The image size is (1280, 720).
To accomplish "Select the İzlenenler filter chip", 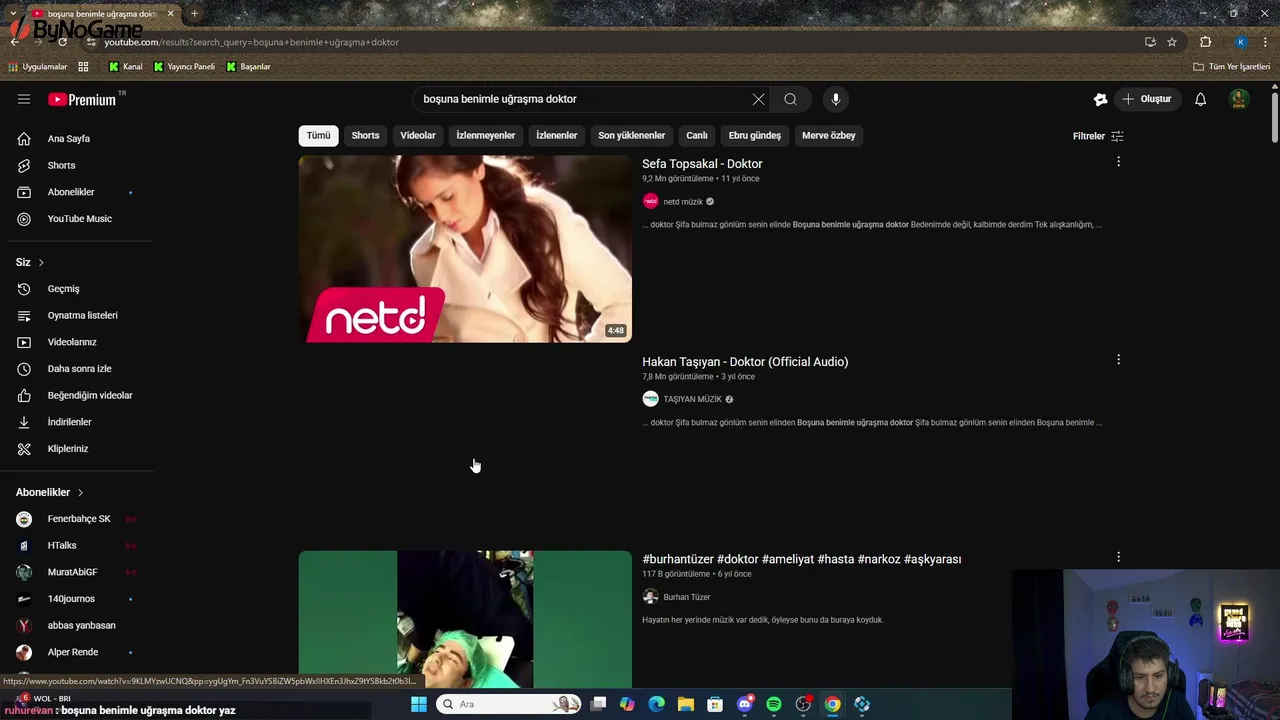I will 557,135.
